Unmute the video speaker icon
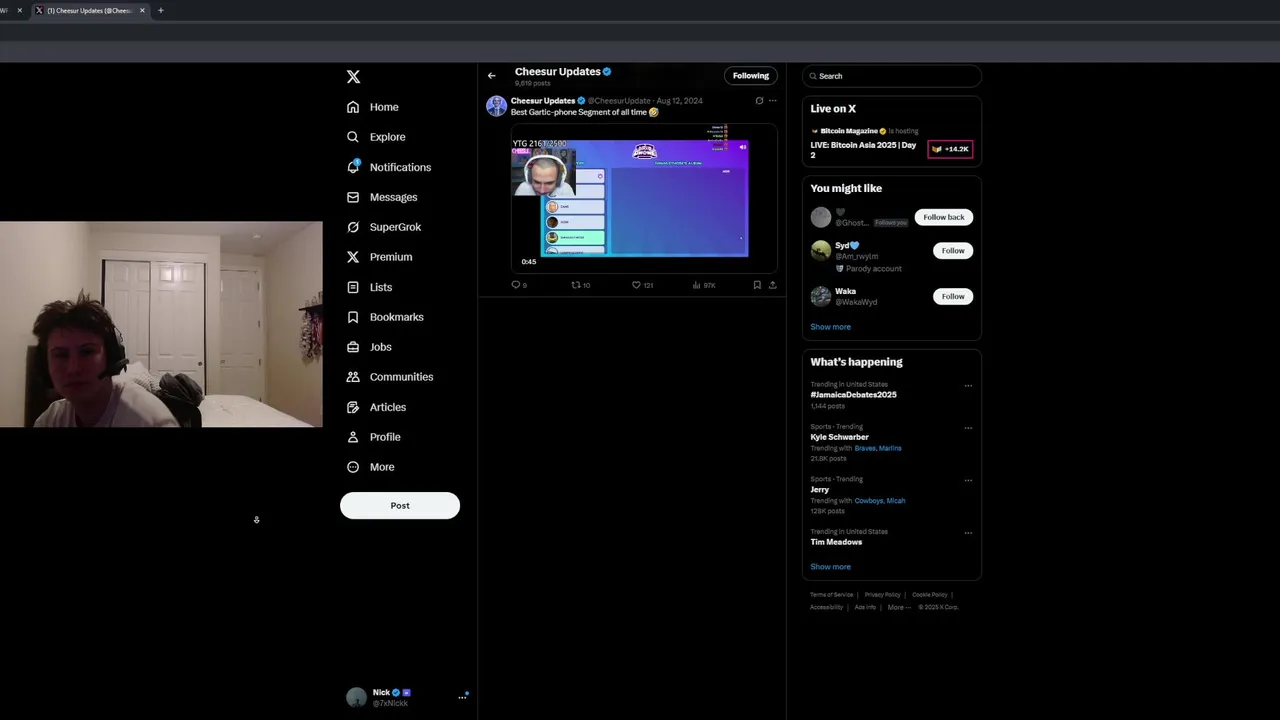The width and height of the screenshot is (1280, 720). click(743, 147)
